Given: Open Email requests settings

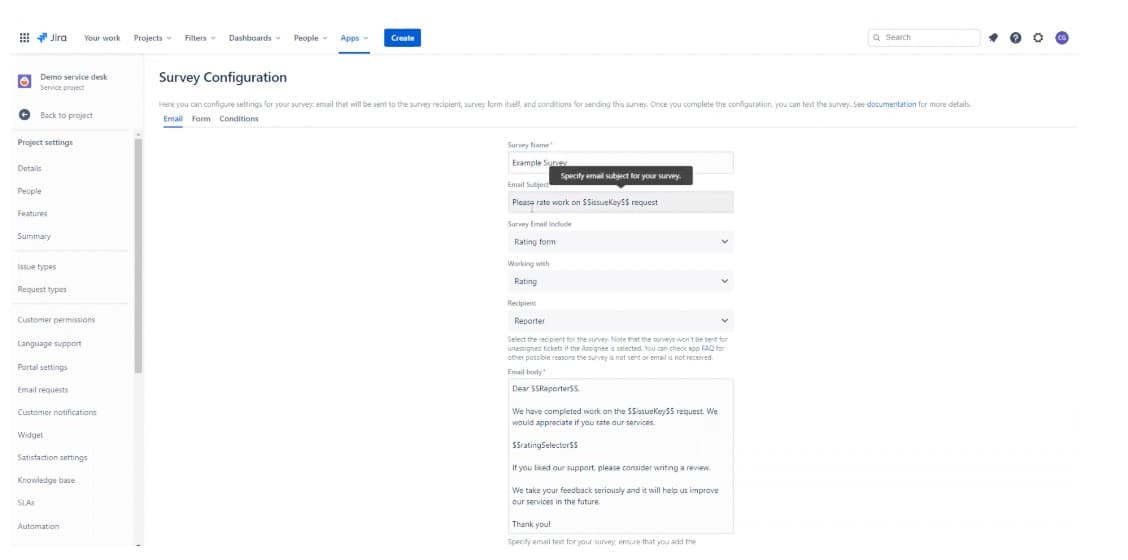Looking at the screenshot, I should pos(43,390).
